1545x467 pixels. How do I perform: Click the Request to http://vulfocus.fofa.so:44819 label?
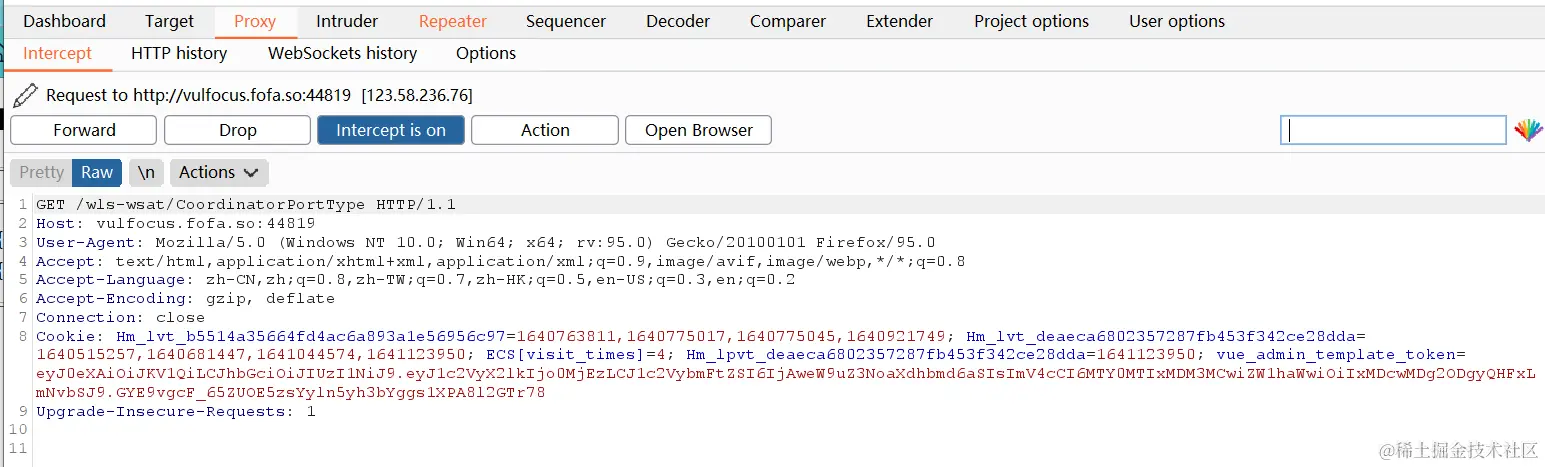[198, 95]
